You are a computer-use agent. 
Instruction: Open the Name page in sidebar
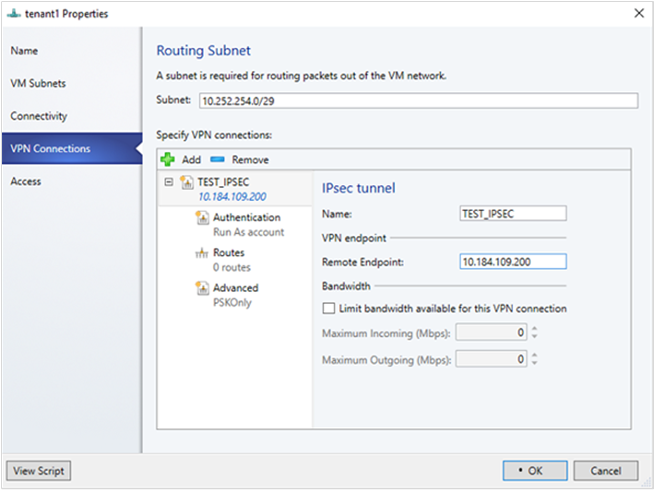[x=25, y=50]
